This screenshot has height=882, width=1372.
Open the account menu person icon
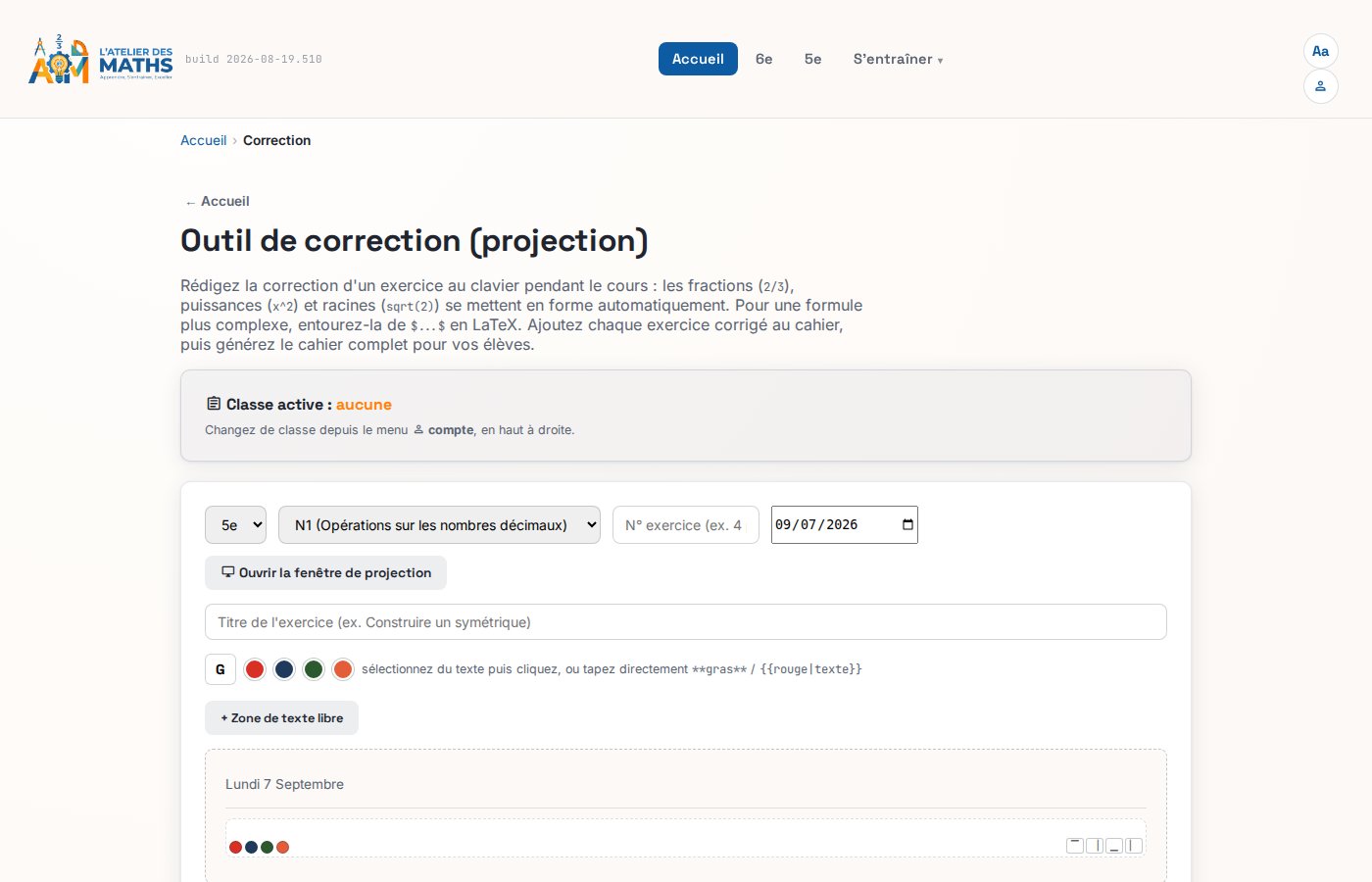coord(1320,86)
